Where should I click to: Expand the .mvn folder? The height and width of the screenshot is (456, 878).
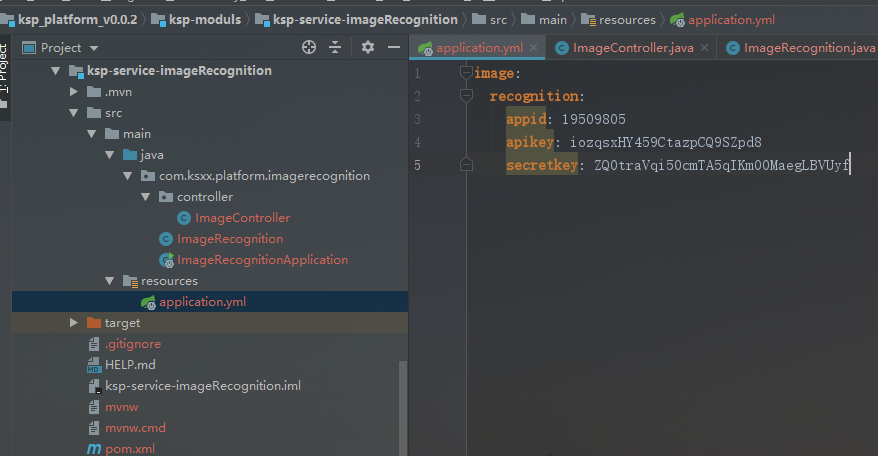pyautogui.click(x=73, y=92)
